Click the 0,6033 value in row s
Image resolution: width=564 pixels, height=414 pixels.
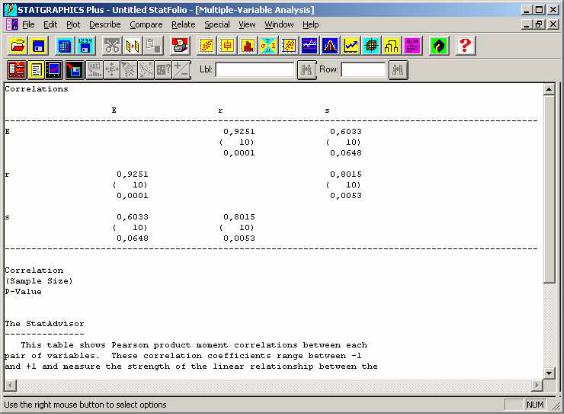(132, 217)
